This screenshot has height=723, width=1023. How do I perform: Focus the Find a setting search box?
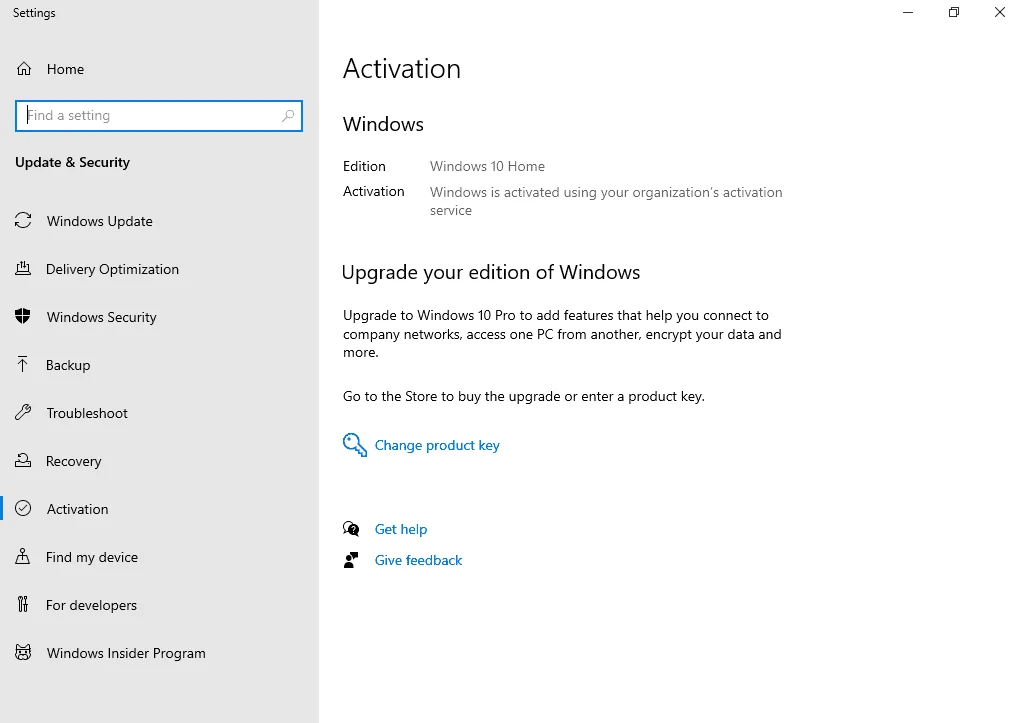coord(159,115)
